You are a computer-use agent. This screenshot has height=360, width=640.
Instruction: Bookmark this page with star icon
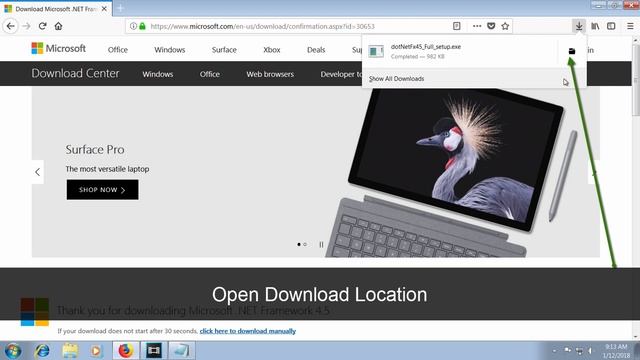505,26
